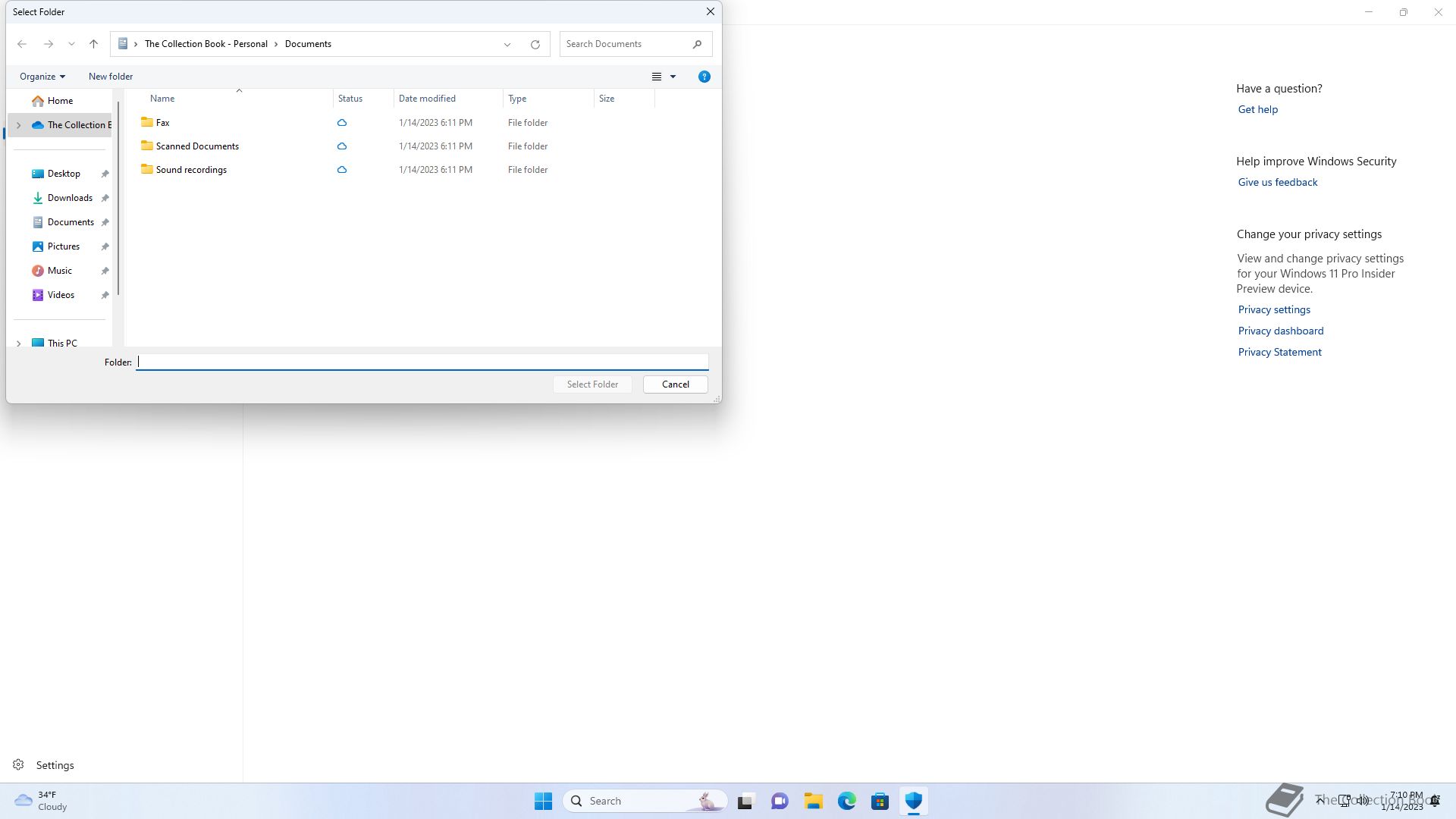Open the Organize menu
The height and width of the screenshot is (819, 1456).
tap(42, 77)
